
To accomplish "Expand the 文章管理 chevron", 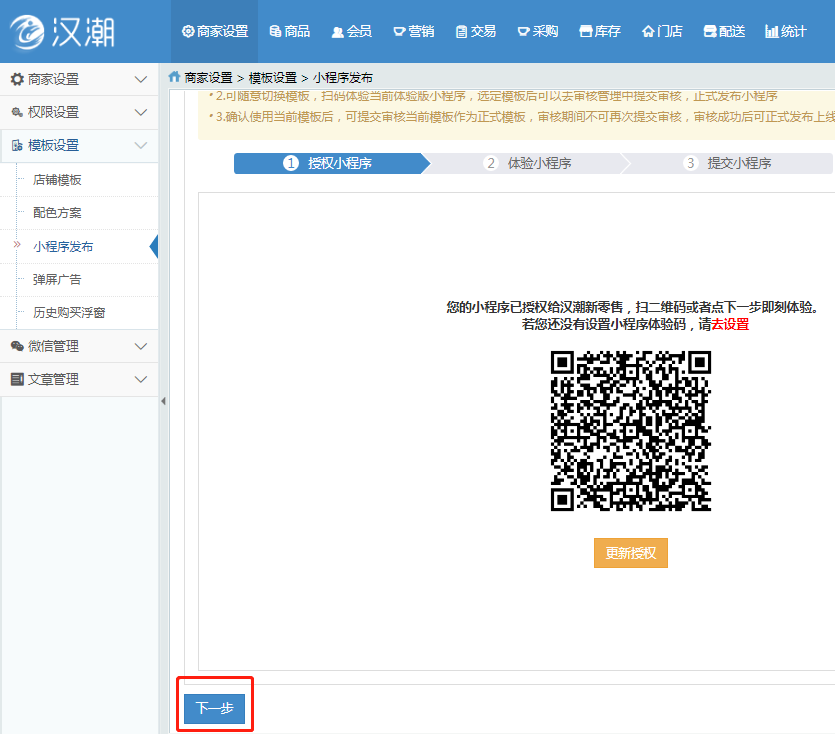I will [141, 379].
